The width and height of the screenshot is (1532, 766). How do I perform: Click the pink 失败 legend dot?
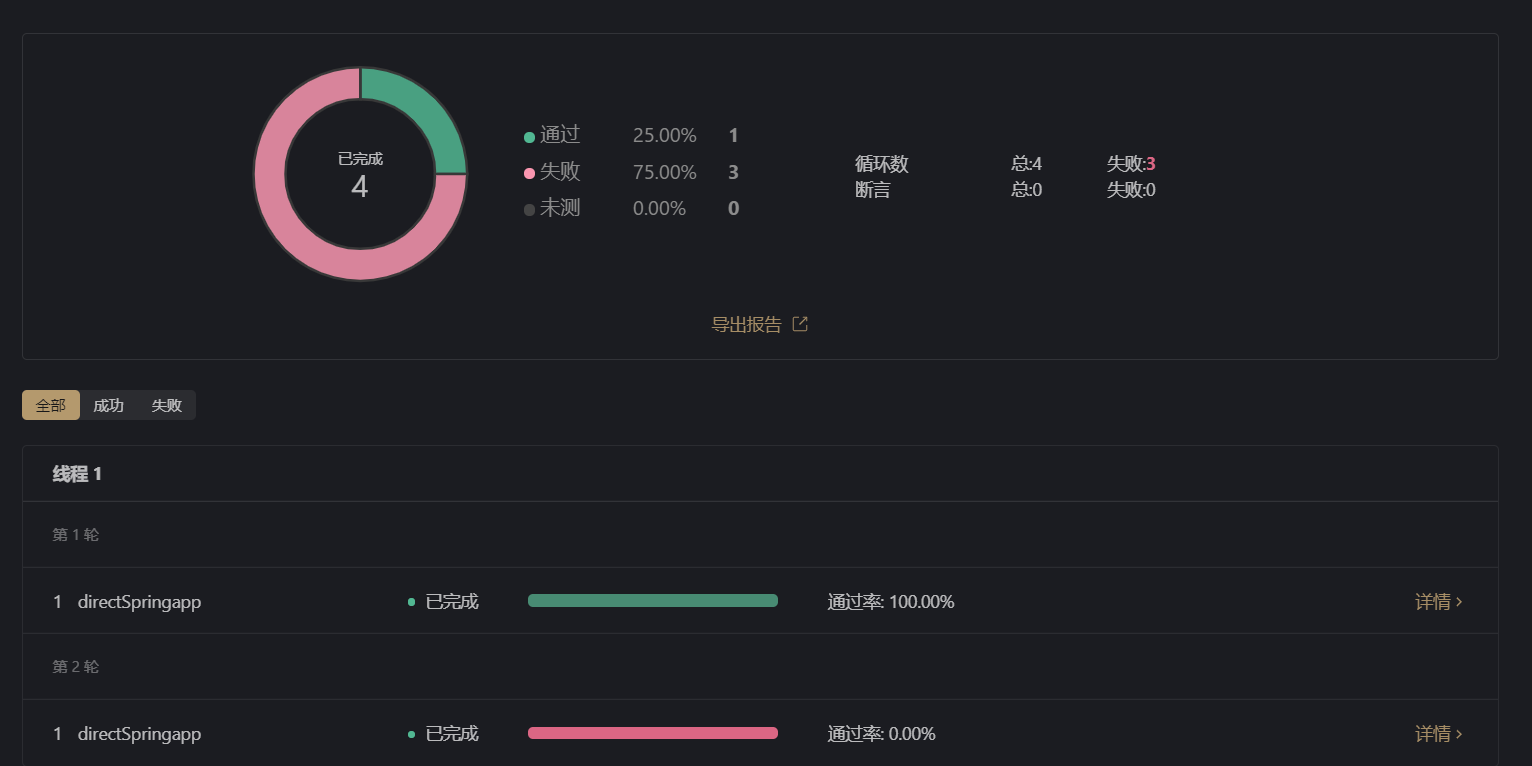[x=529, y=174]
